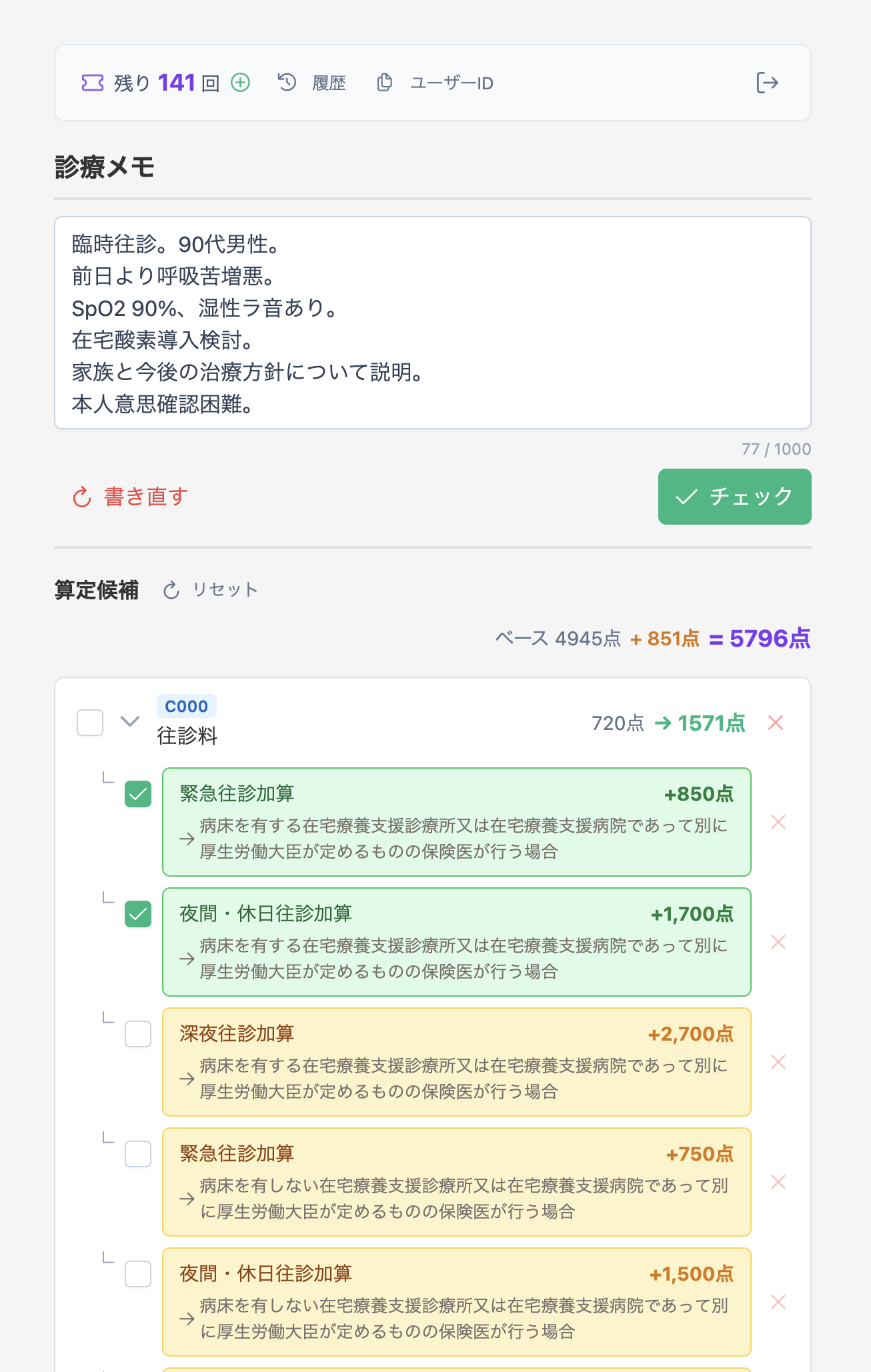The height and width of the screenshot is (1372, 871).
Task: Expand details arrow of 750点 緊急往診加算
Action: click(187, 1199)
